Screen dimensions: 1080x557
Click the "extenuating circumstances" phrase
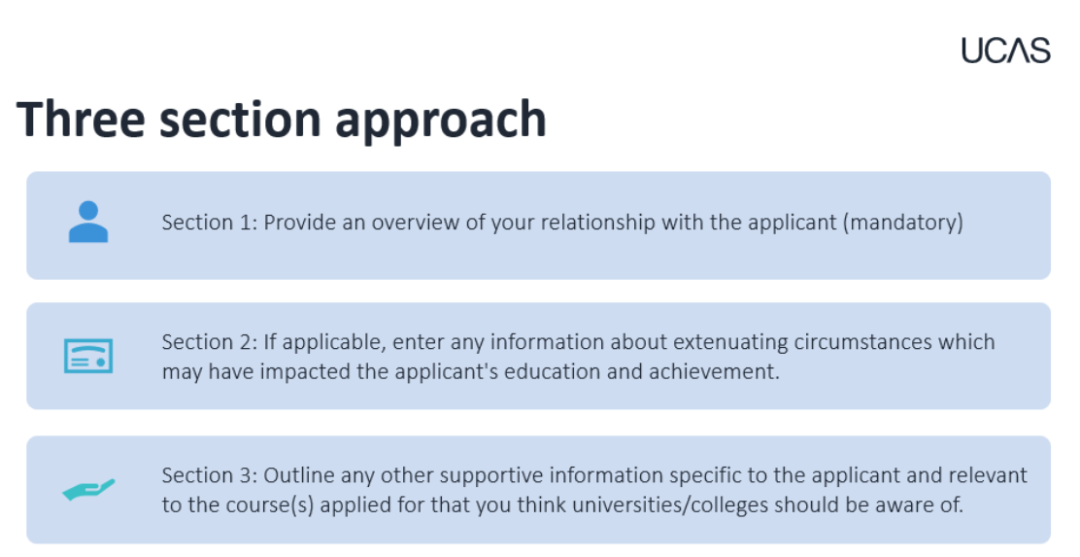(x=803, y=342)
